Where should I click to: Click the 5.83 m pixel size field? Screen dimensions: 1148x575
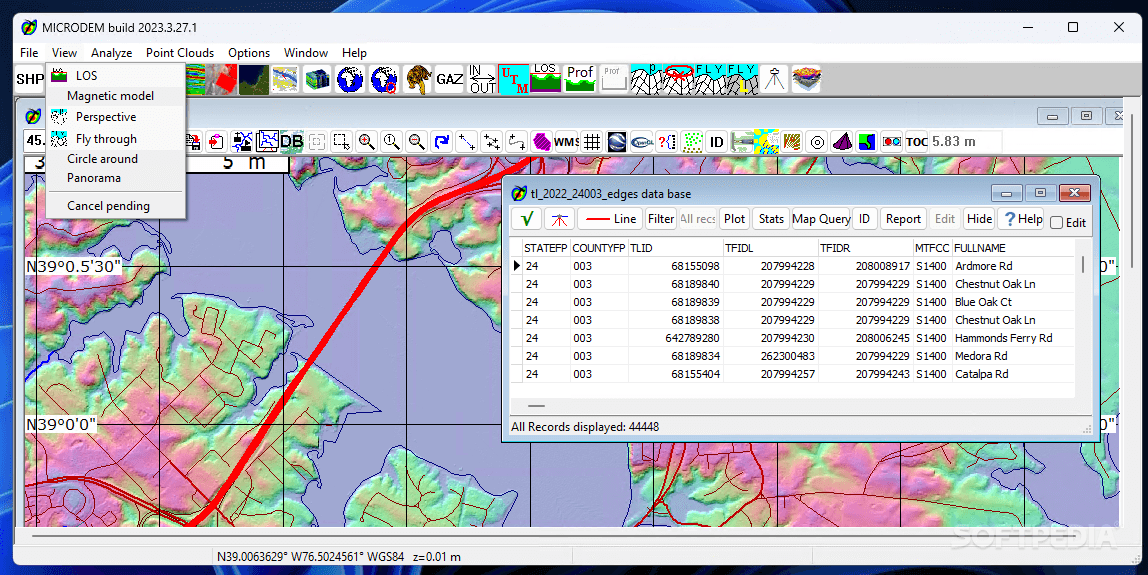(965, 141)
